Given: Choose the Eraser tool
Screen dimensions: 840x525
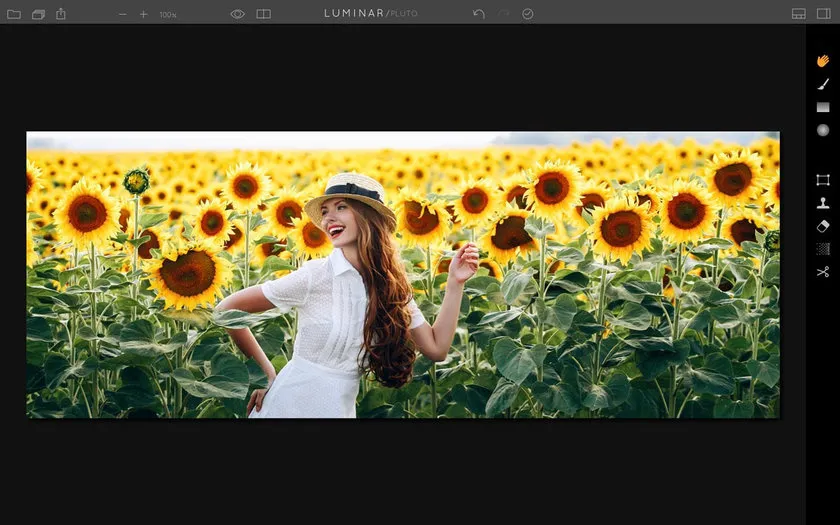Looking at the screenshot, I should point(822,226).
